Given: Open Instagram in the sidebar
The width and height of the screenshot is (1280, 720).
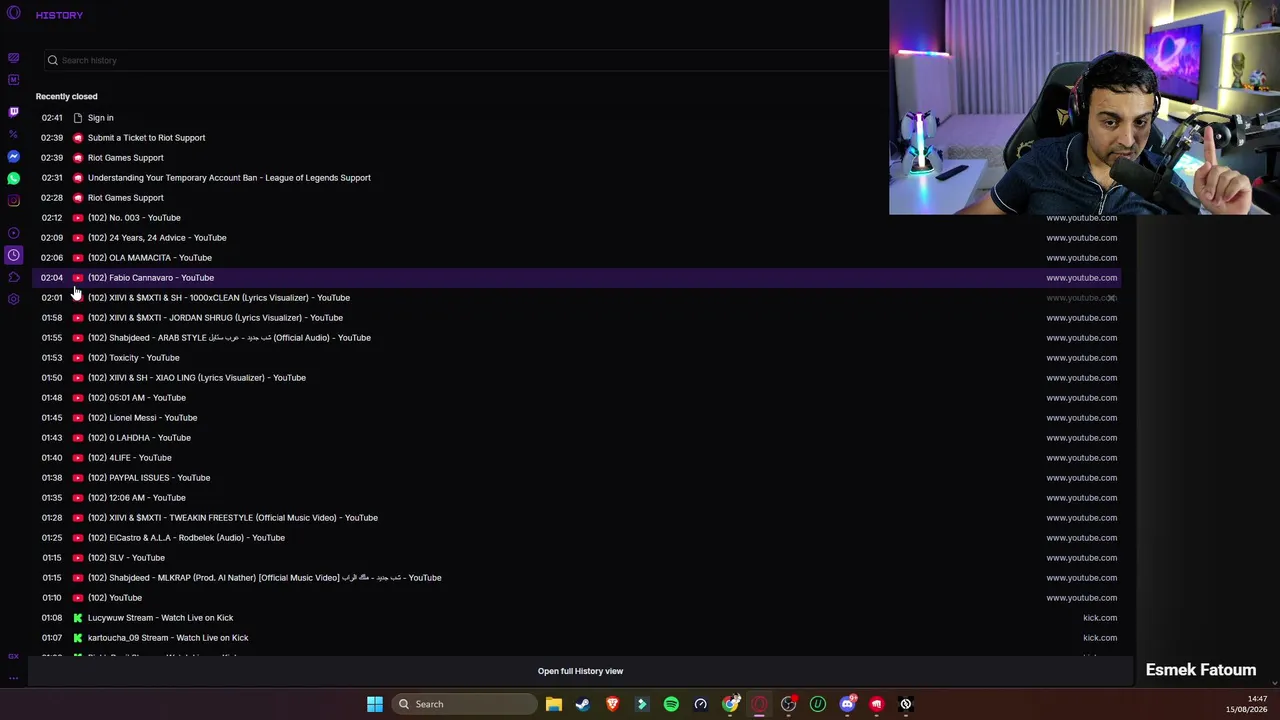Looking at the screenshot, I should [x=13, y=201].
